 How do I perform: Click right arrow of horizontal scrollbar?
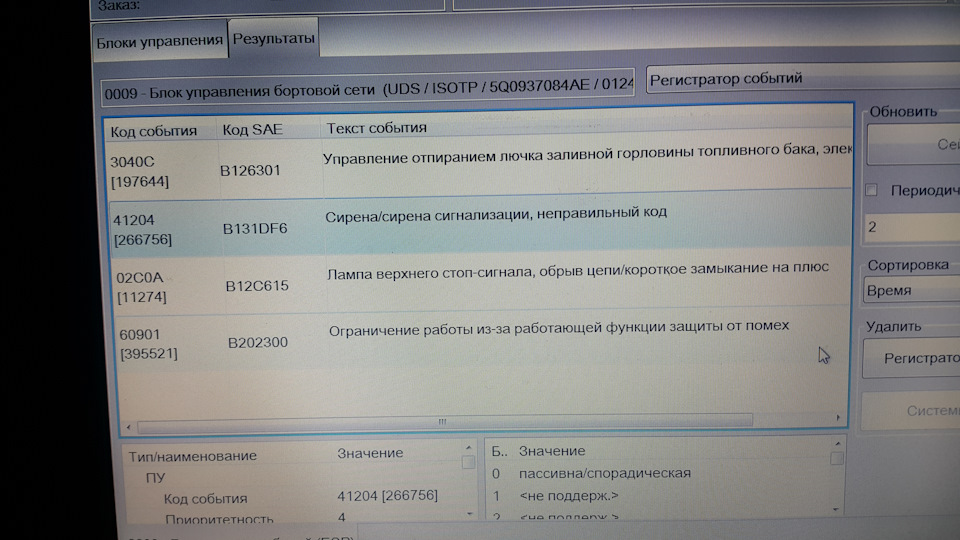coord(838,418)
